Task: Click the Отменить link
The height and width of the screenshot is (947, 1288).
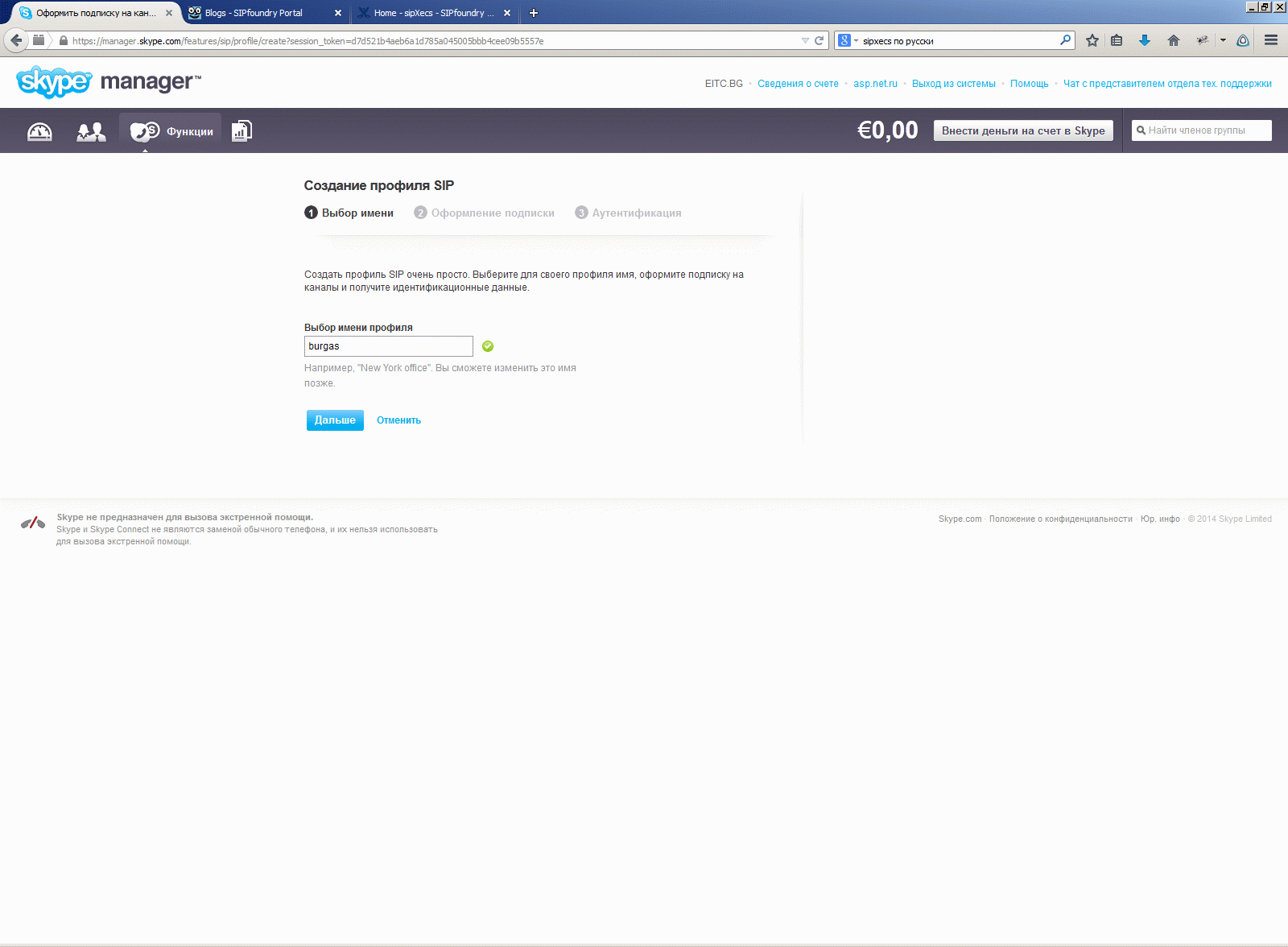Action: [398, 420]
